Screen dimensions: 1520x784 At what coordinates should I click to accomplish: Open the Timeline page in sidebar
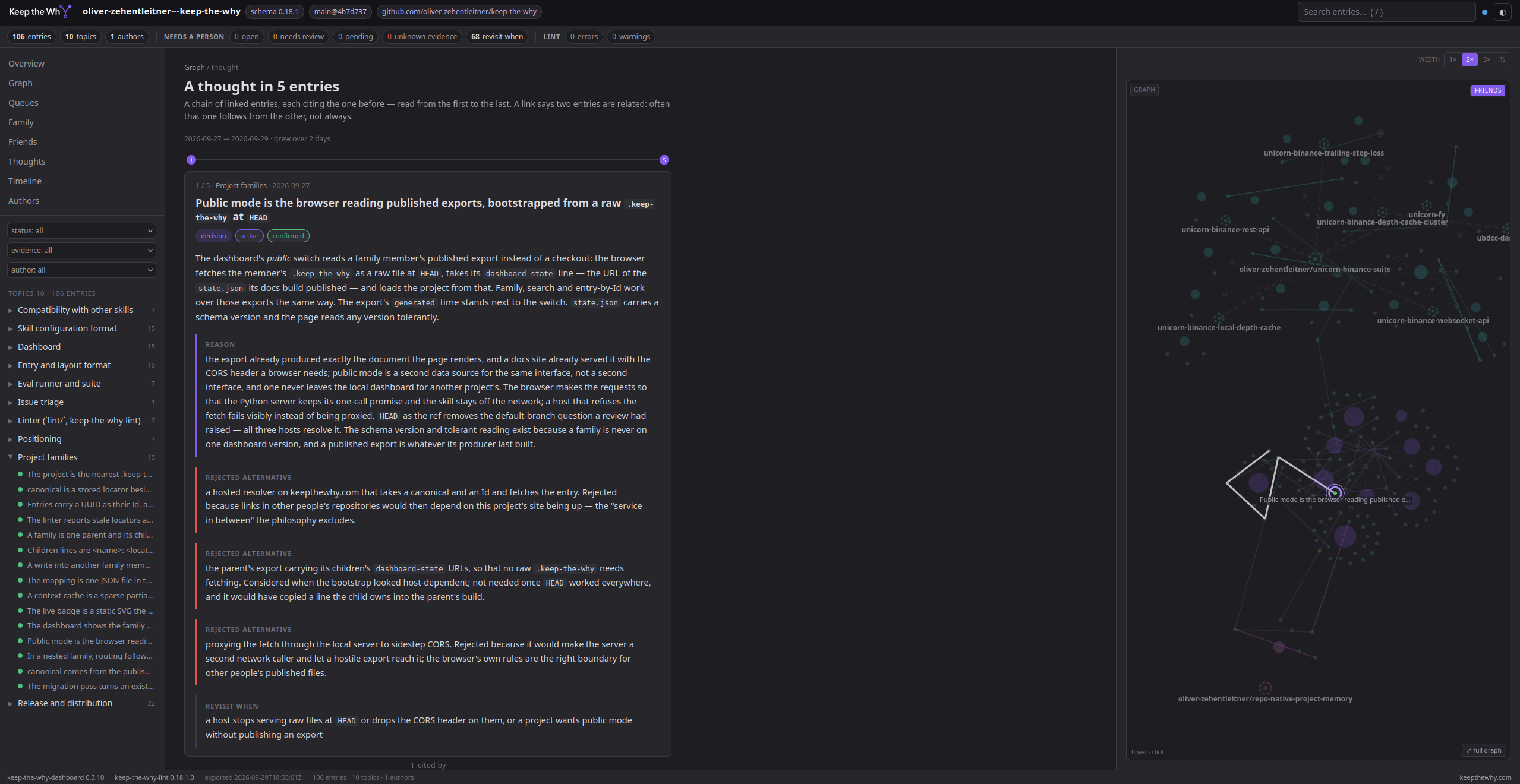(x=25, y=181)
